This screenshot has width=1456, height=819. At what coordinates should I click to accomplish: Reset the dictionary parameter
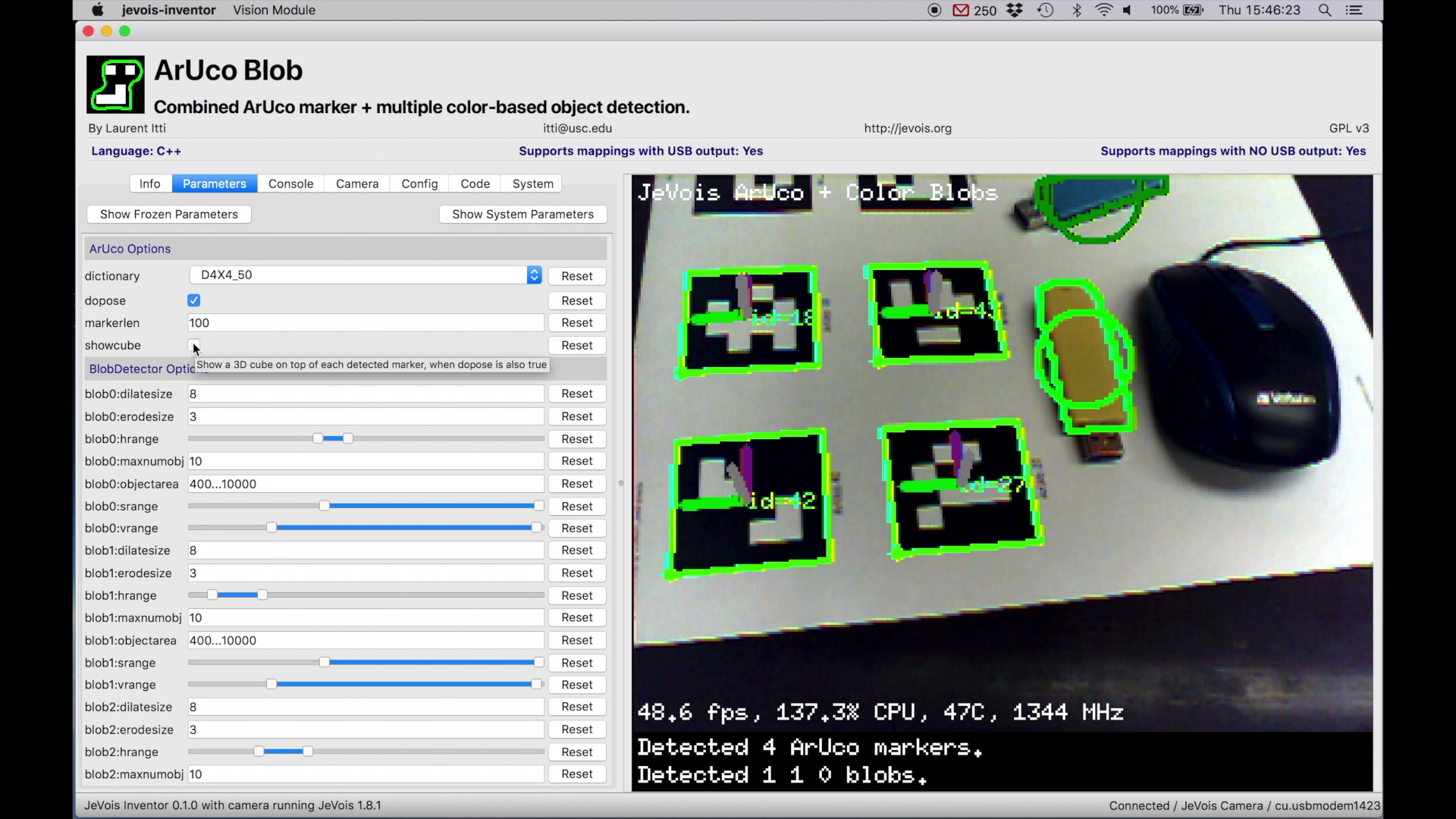click(576, 276)
